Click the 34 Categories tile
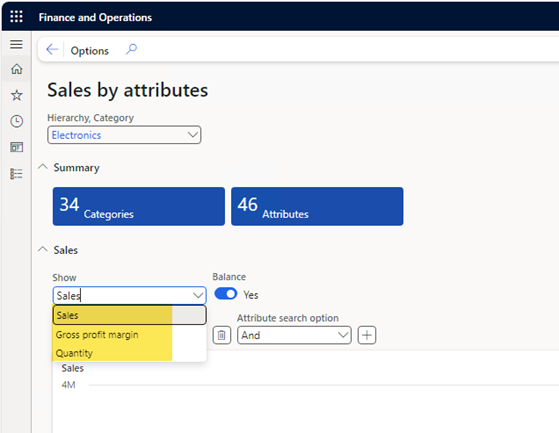This screenshot has width=559, height=433. pyautogui.click(x=139, y=206)
